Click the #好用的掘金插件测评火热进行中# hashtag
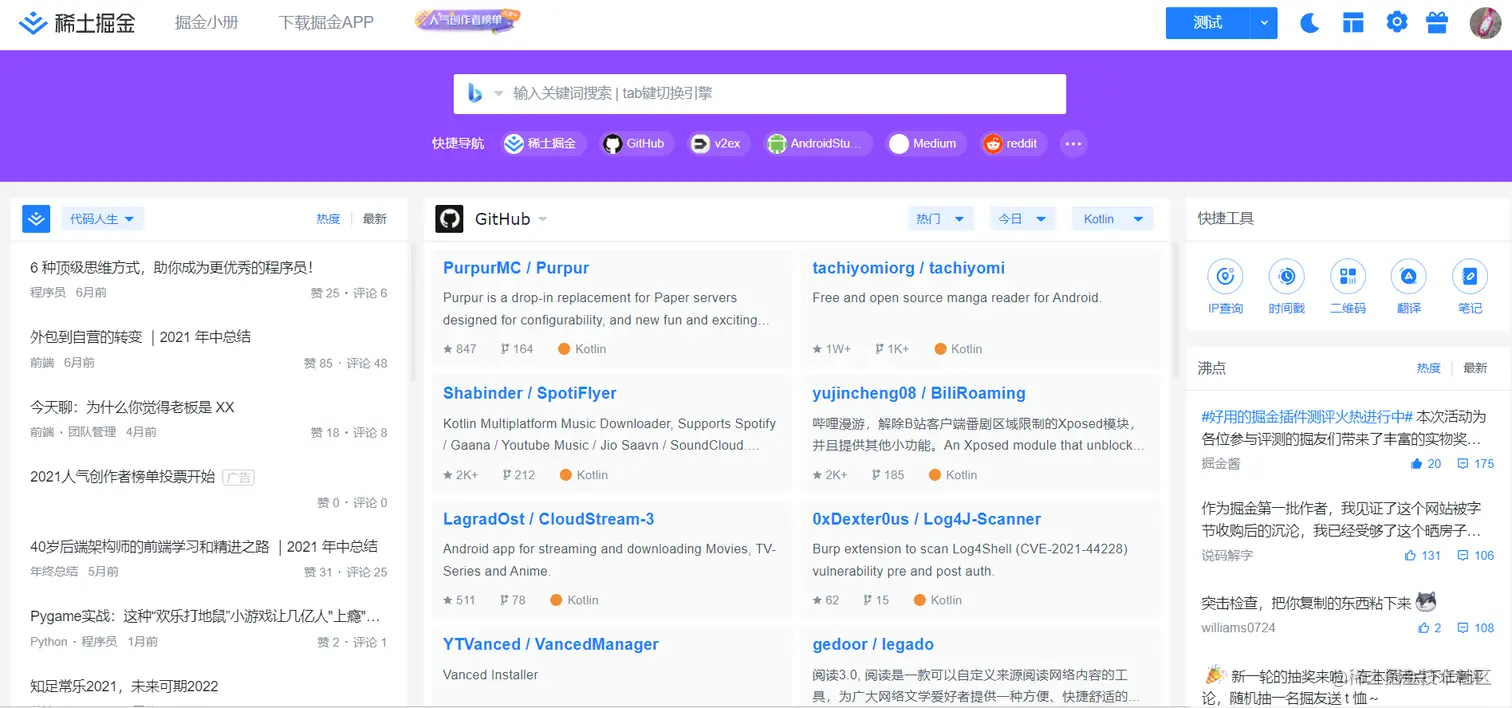 (x=1307, y=416)
